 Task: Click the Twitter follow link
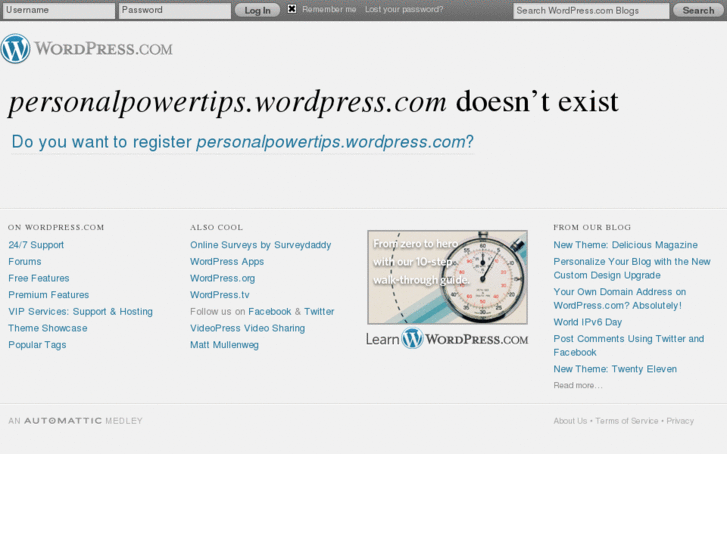pos(319,312)
